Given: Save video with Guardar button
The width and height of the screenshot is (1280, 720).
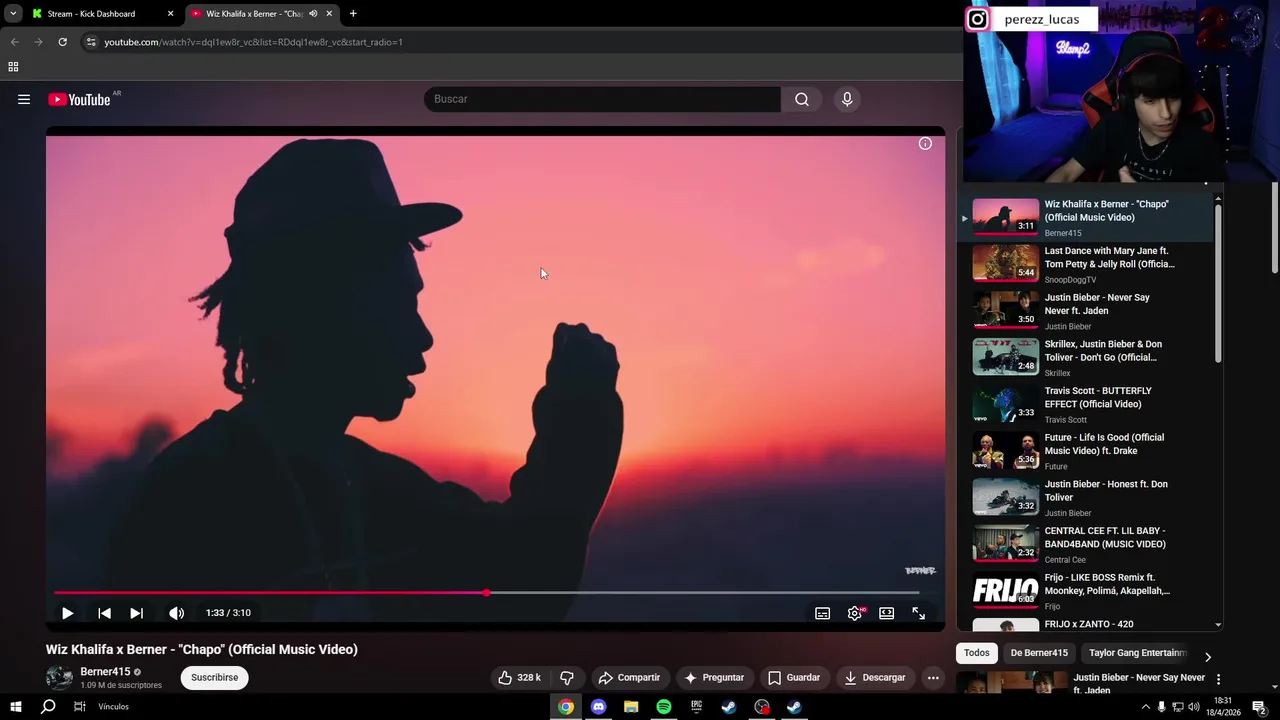Looking at the screenshot, I should (794, 678).
